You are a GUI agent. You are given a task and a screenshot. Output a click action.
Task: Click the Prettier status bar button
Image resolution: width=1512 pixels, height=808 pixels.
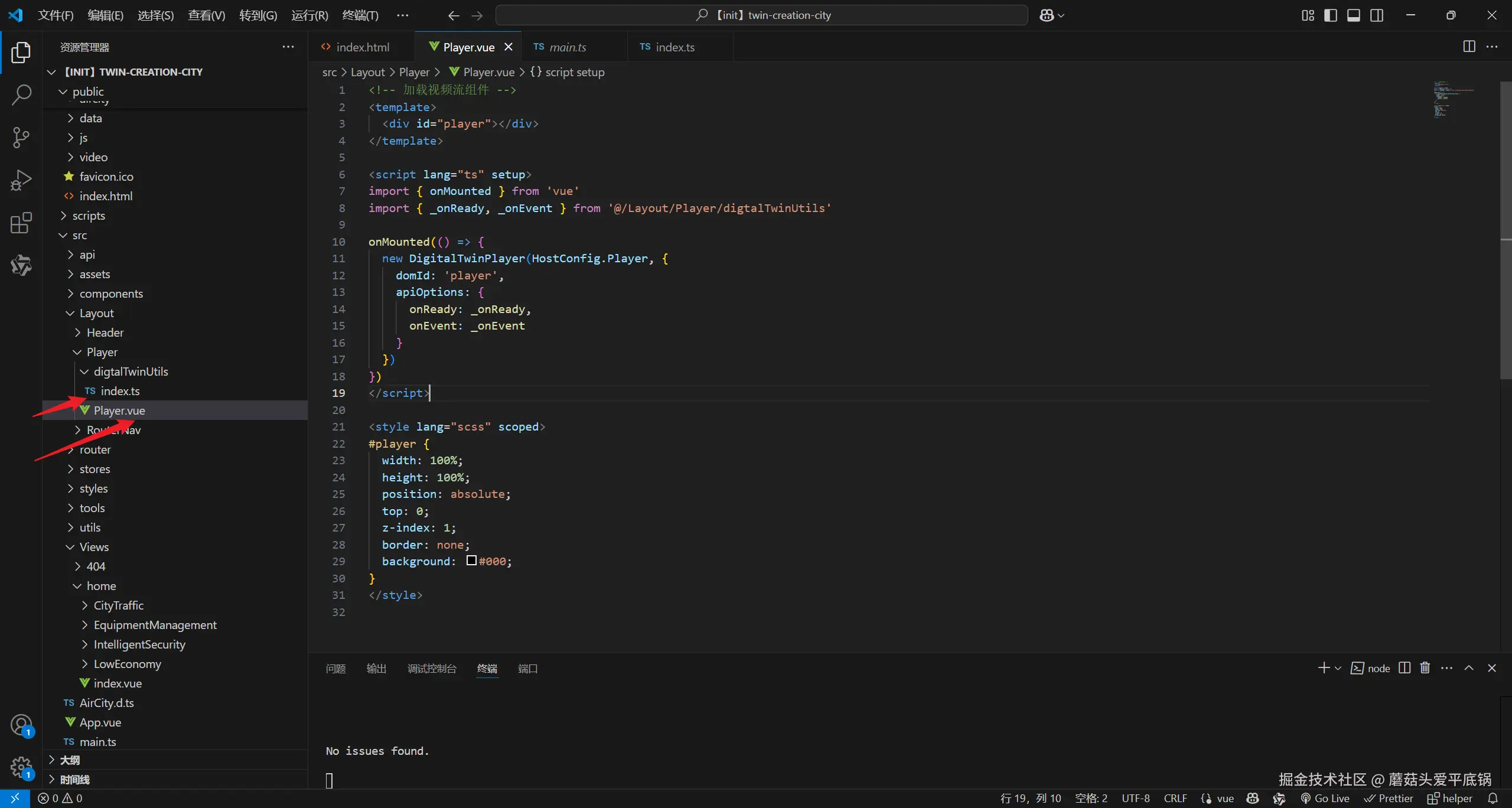click(x=1388, y=798)
